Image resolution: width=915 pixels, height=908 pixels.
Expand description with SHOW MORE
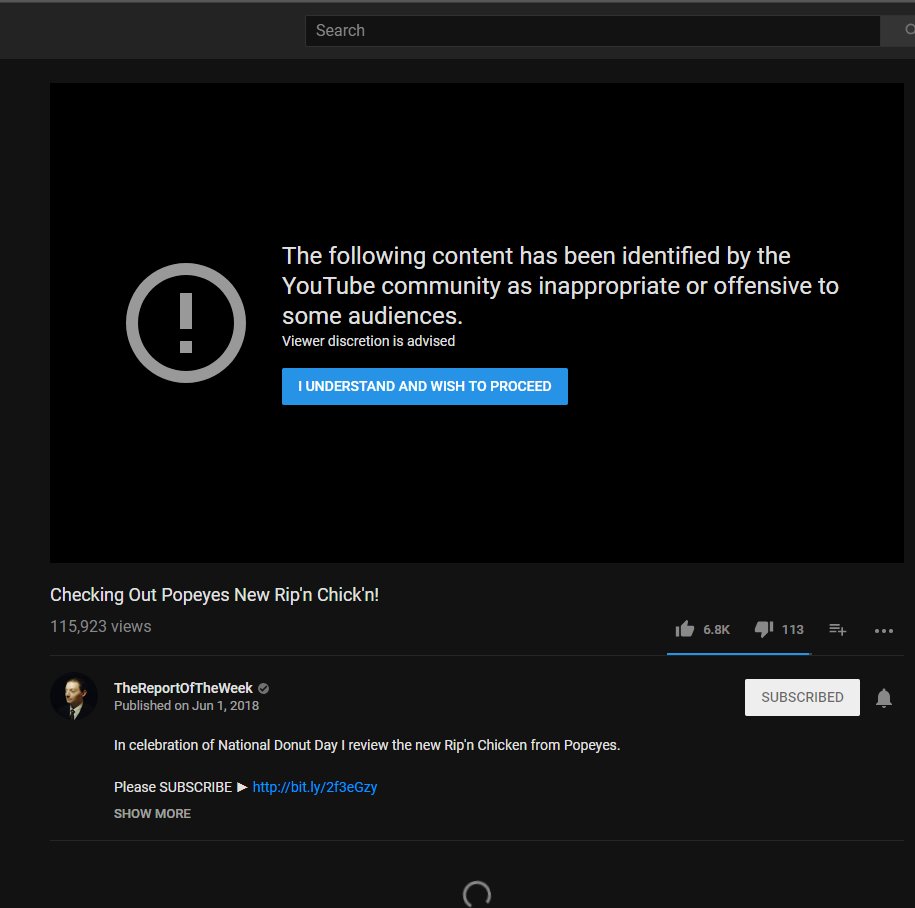point(152,813)
